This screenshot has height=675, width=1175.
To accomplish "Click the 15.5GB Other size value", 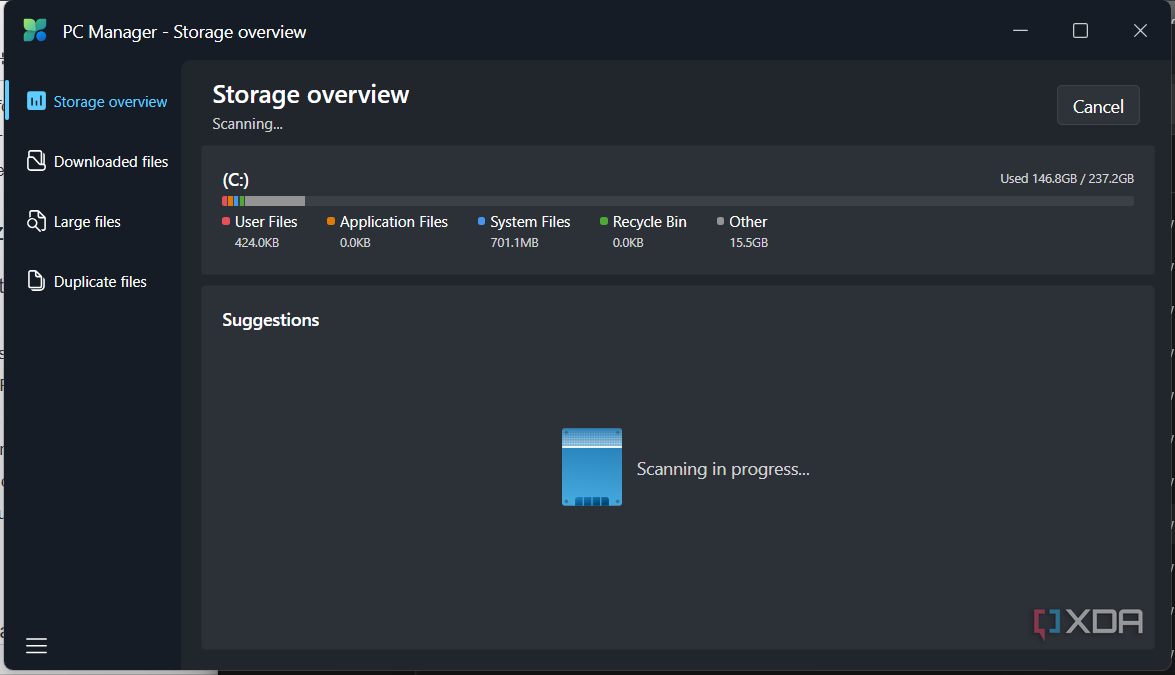I will pyautogui.click(x=749, y=243).
